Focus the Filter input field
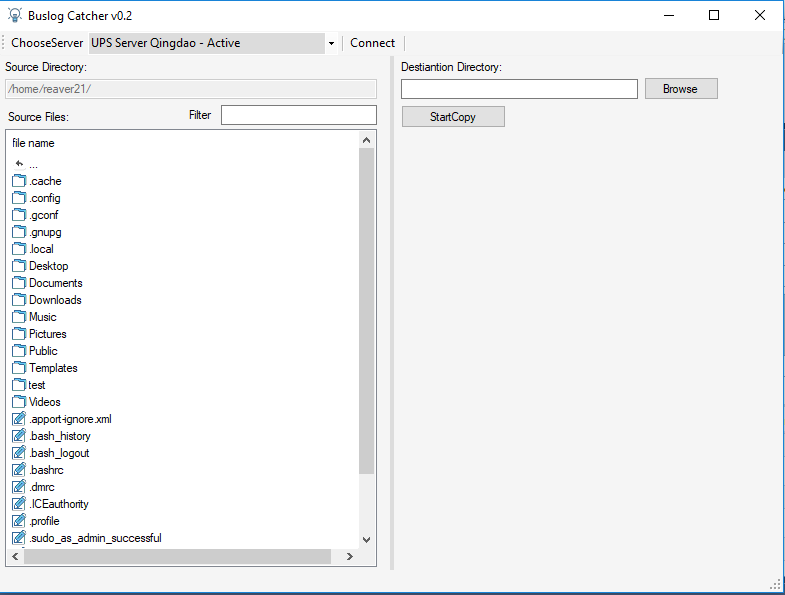This screenshot has width=785, height=595. pos(299,115)
